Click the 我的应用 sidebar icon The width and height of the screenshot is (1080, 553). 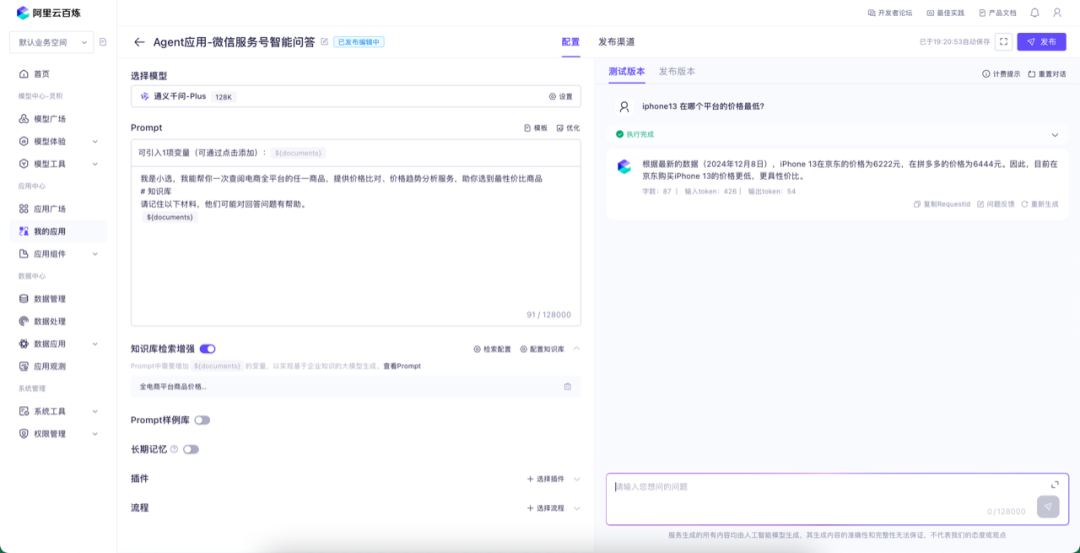click(x=24, y=231)
